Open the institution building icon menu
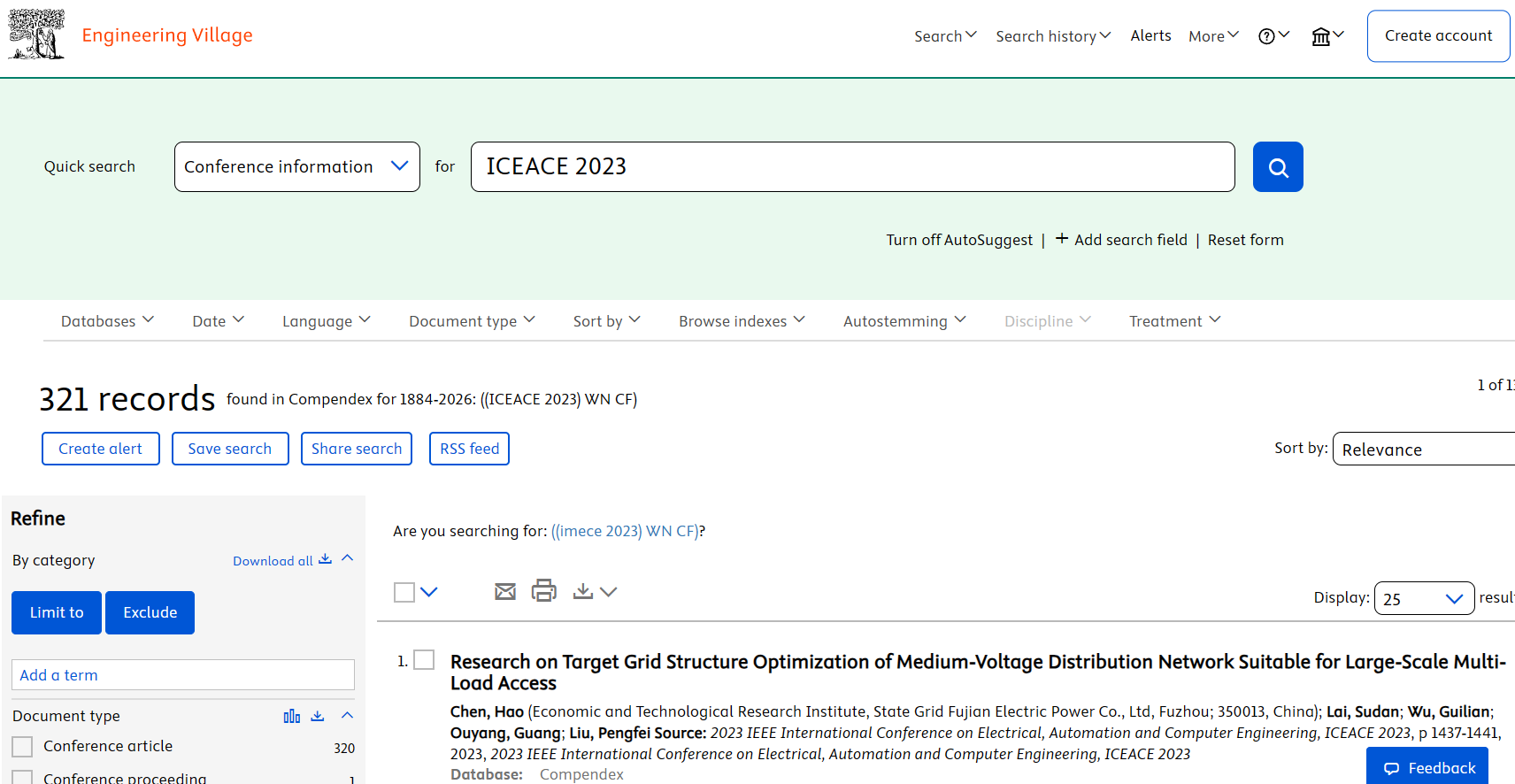This screenshot has height=784, width=1515. pos(1327,35)
